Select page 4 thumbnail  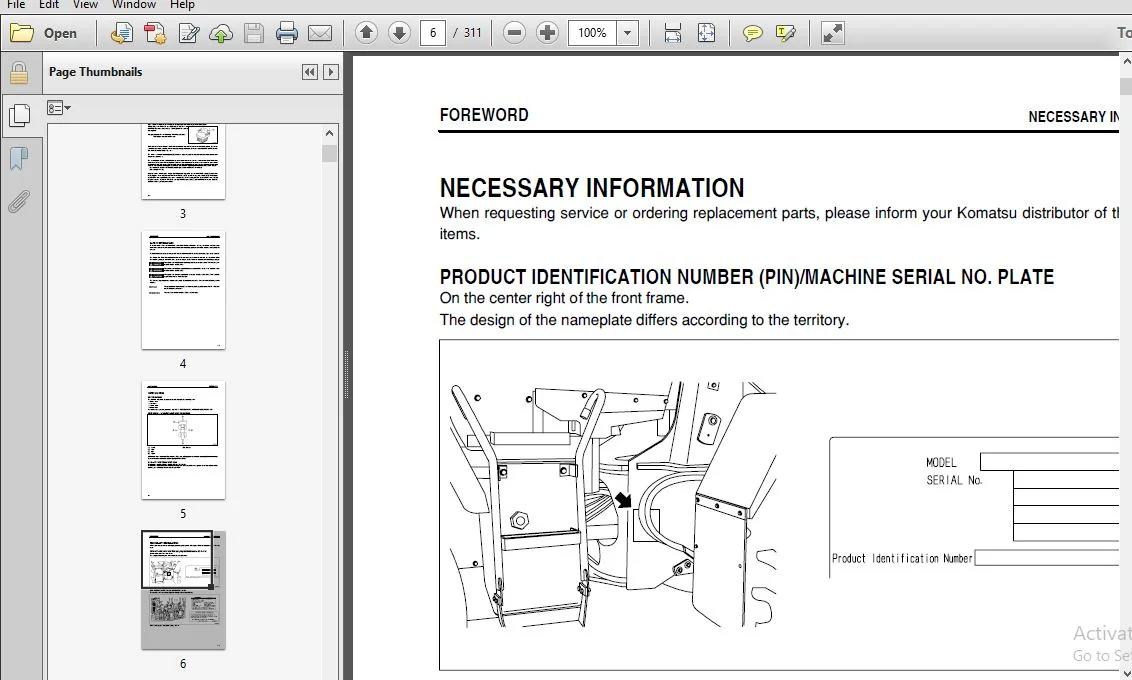(x=183, y=290)
